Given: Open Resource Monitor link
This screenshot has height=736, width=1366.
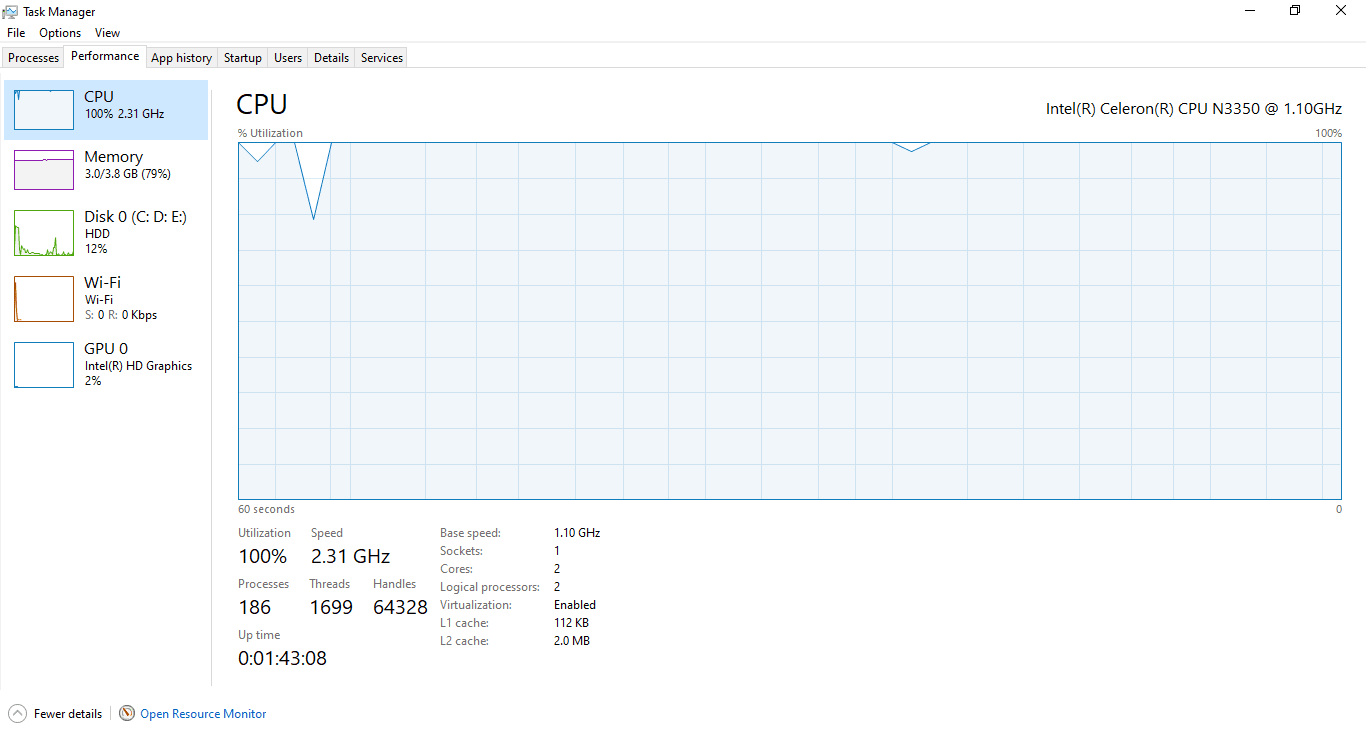Looking at the screenshot, I should 203,714.
